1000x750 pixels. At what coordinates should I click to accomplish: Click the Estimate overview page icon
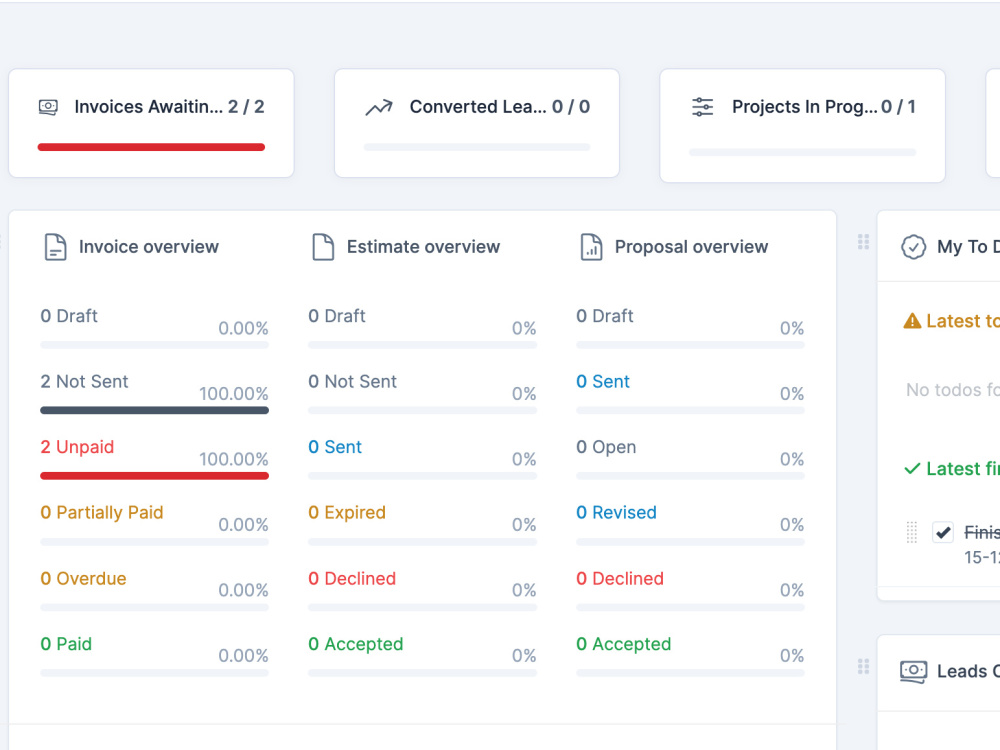point(323,247)
